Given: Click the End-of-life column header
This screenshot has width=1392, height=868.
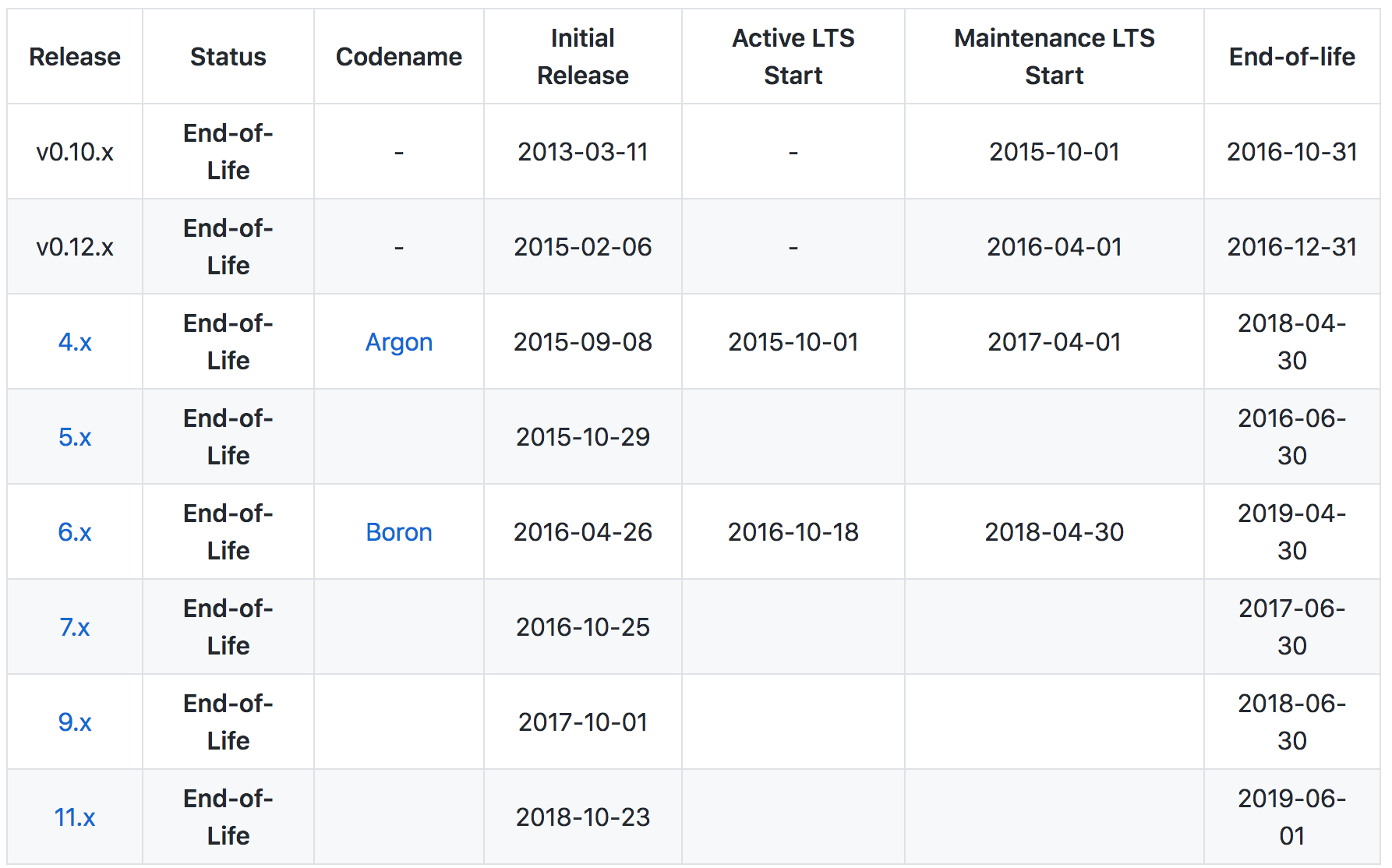Looking at the screenshot, I should [x=1291, y=56].
